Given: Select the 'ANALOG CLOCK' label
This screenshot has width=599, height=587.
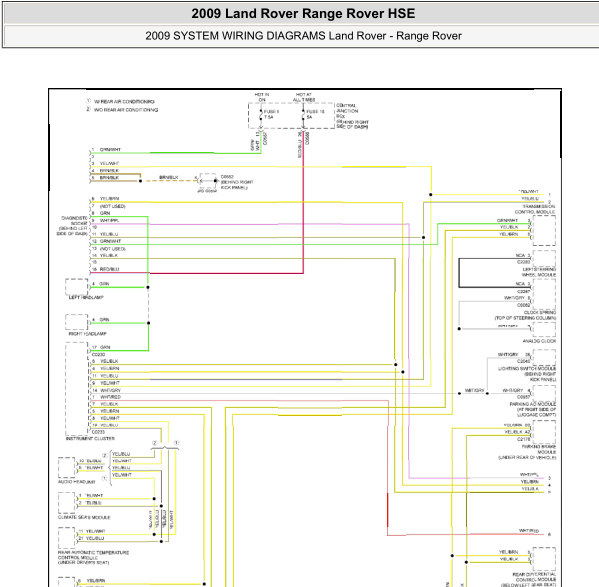Looking at the screenshot, I should point(539,341).
